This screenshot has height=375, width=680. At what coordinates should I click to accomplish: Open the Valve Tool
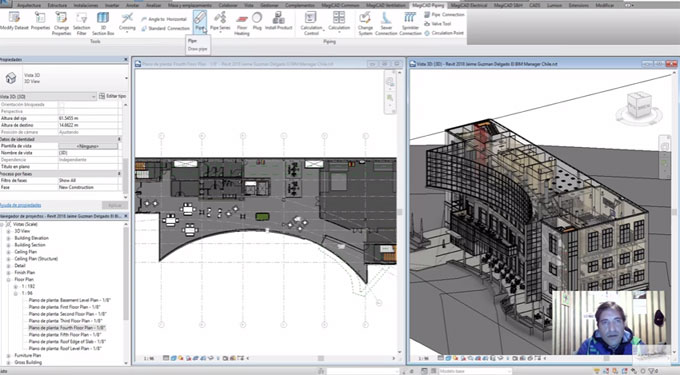(x=438, y=24)
